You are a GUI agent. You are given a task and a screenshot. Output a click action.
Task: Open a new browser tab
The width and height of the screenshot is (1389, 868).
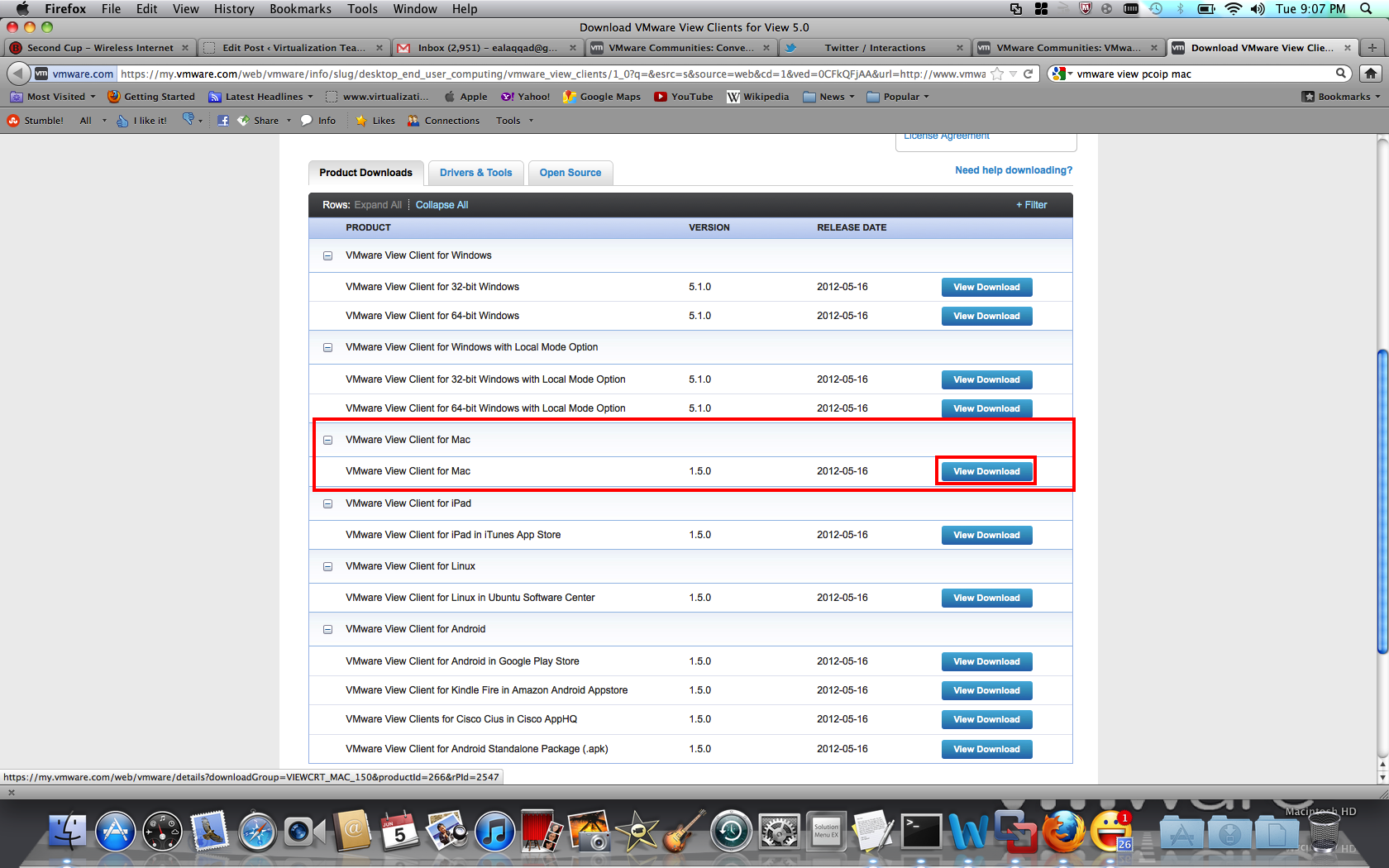1372,48
